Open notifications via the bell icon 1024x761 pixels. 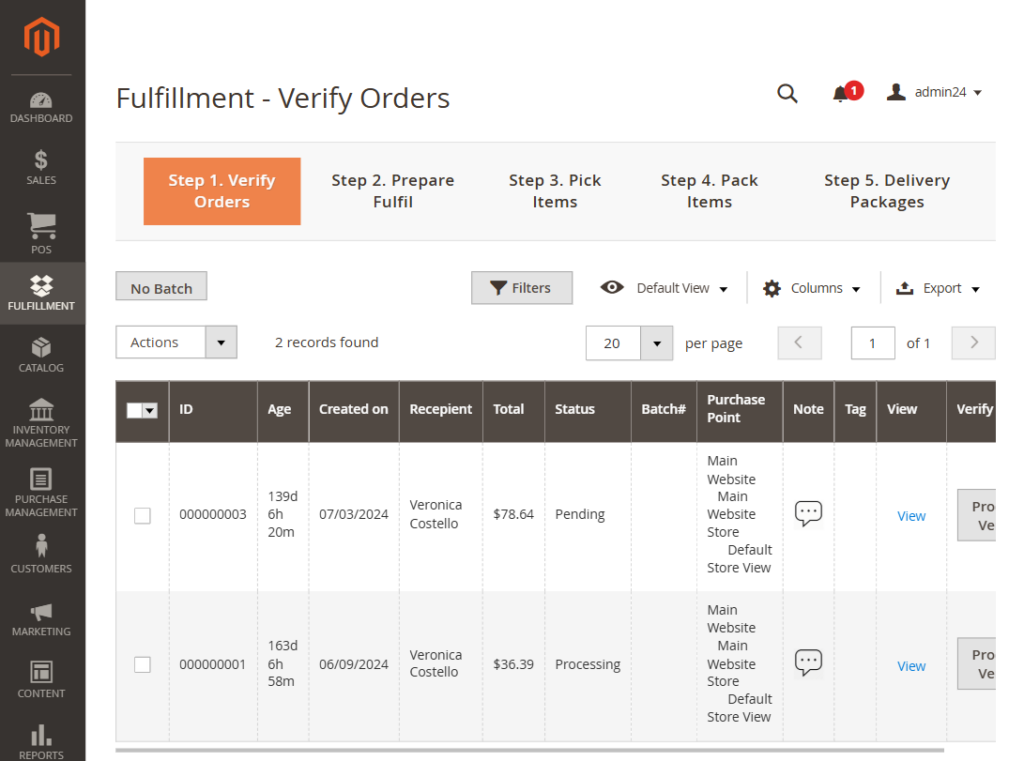click(x=840, y=92)
